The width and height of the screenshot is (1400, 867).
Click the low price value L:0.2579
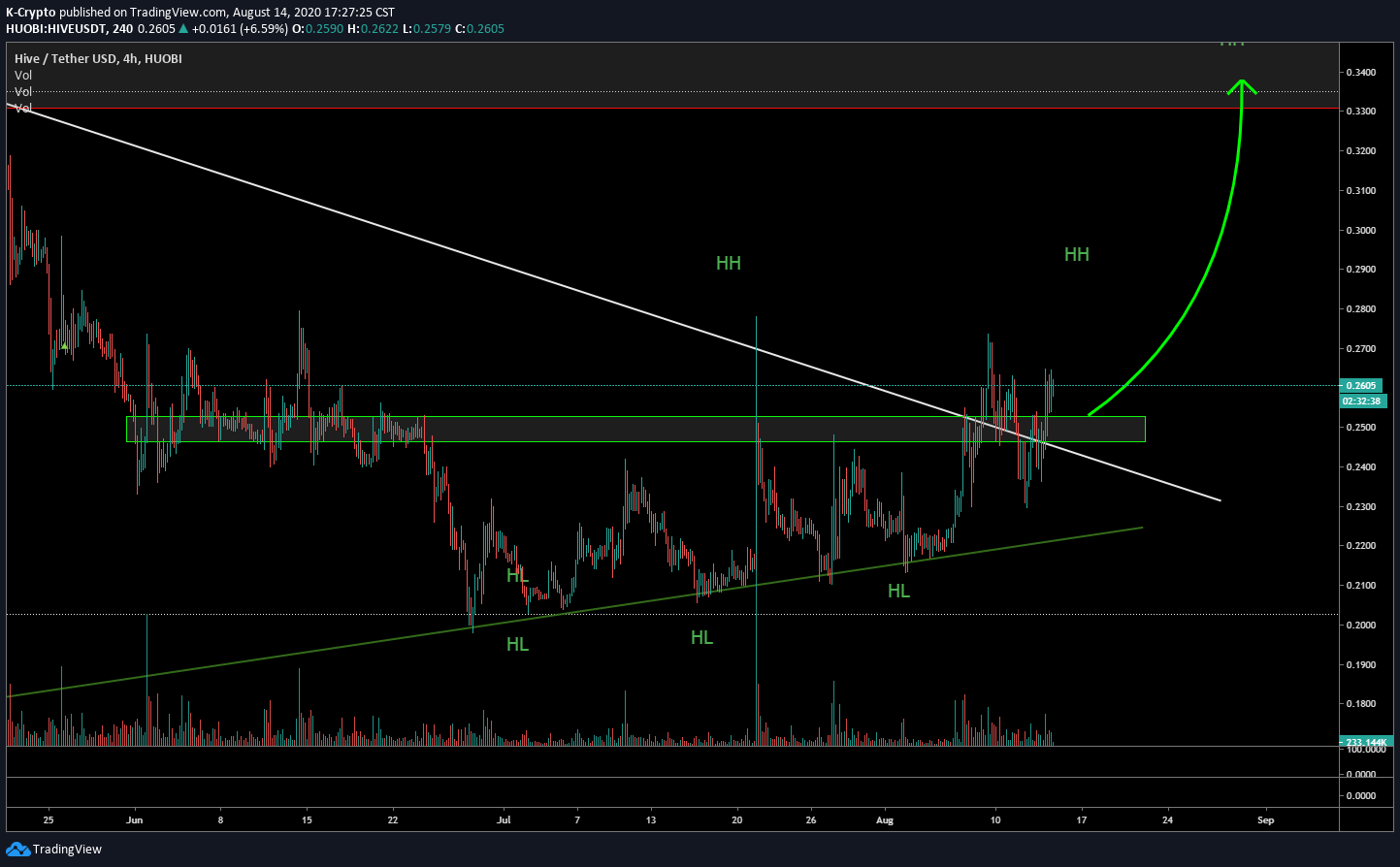(427, 29)
